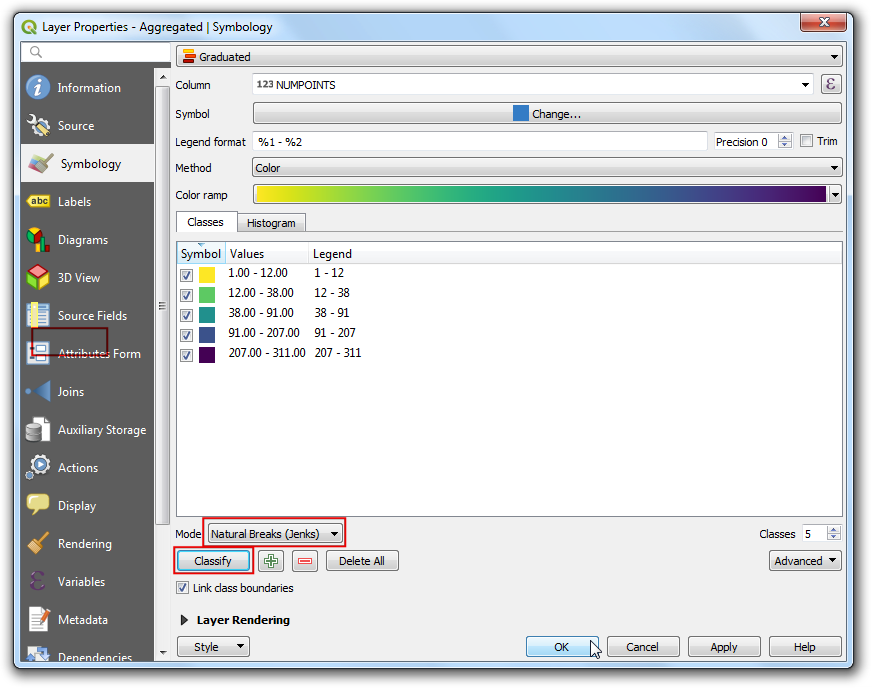Screen dimensions: 872x688
Task: Open Labels section in sidebar
Action: 74,202
